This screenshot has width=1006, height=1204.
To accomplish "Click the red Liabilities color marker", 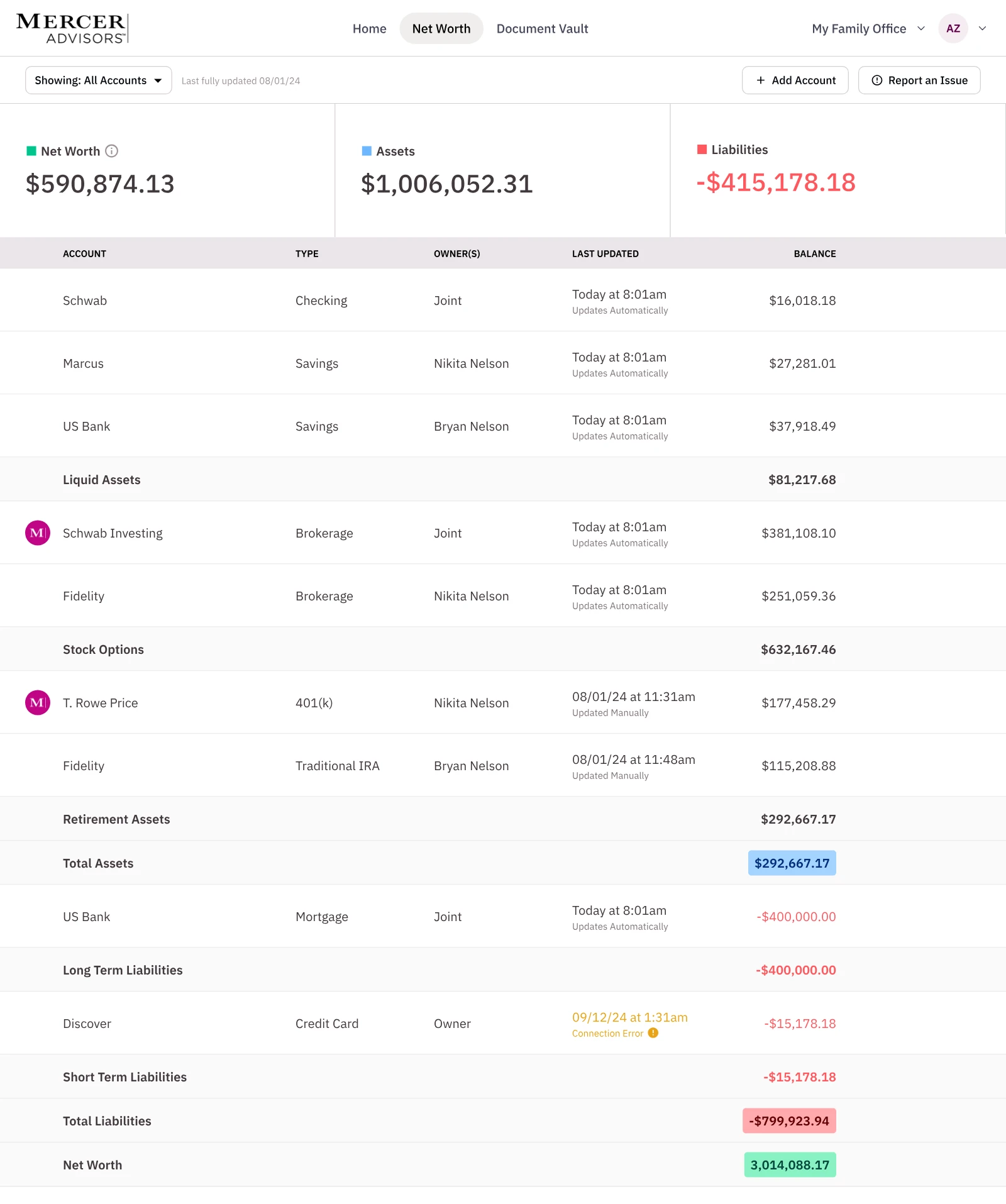I will [x=702, y=149].
